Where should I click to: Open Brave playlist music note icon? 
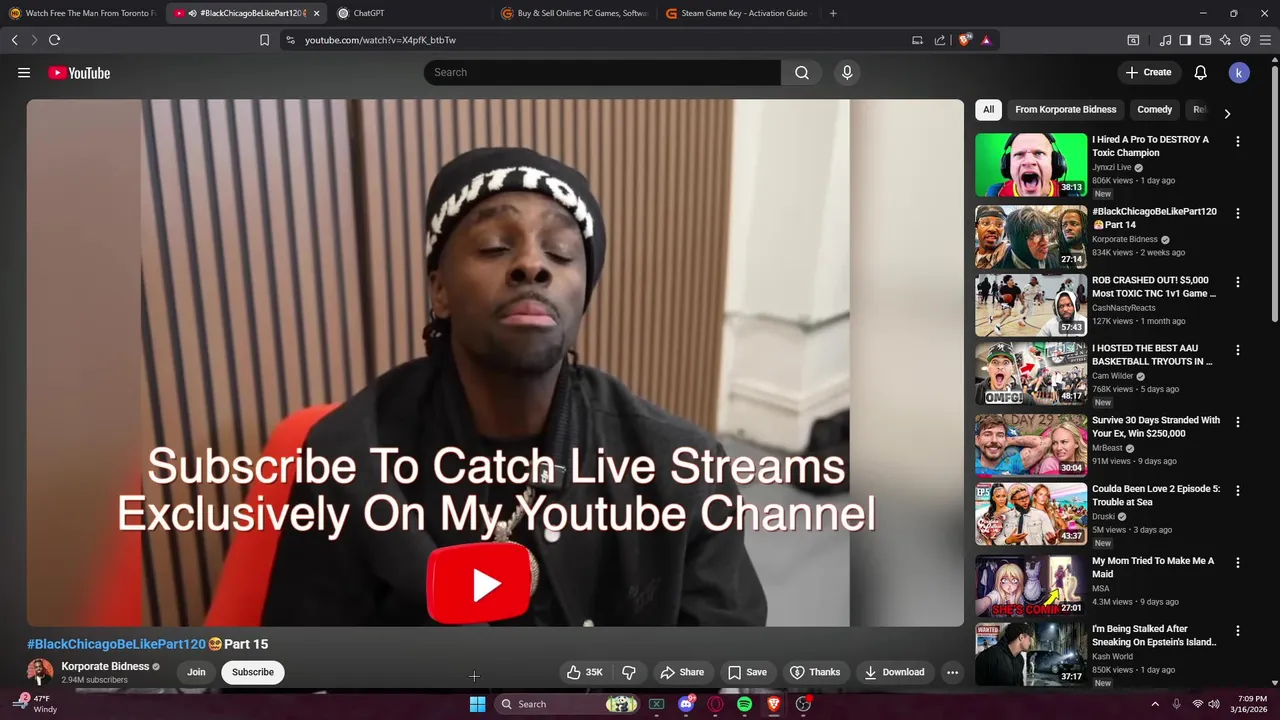tap(1165, 40)
